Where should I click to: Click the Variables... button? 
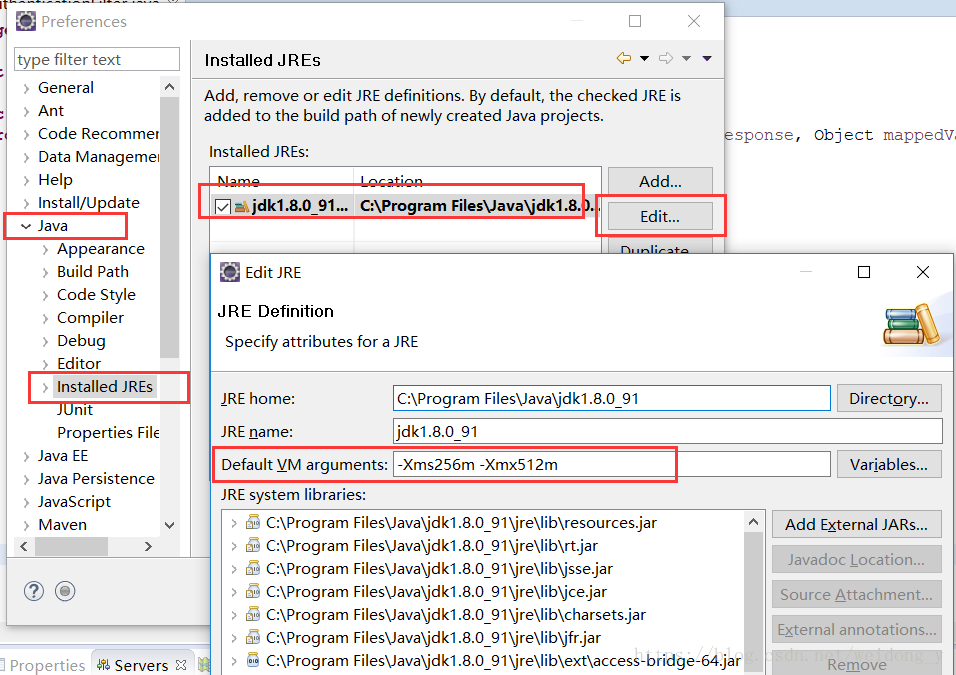click(x=888, y=465)
